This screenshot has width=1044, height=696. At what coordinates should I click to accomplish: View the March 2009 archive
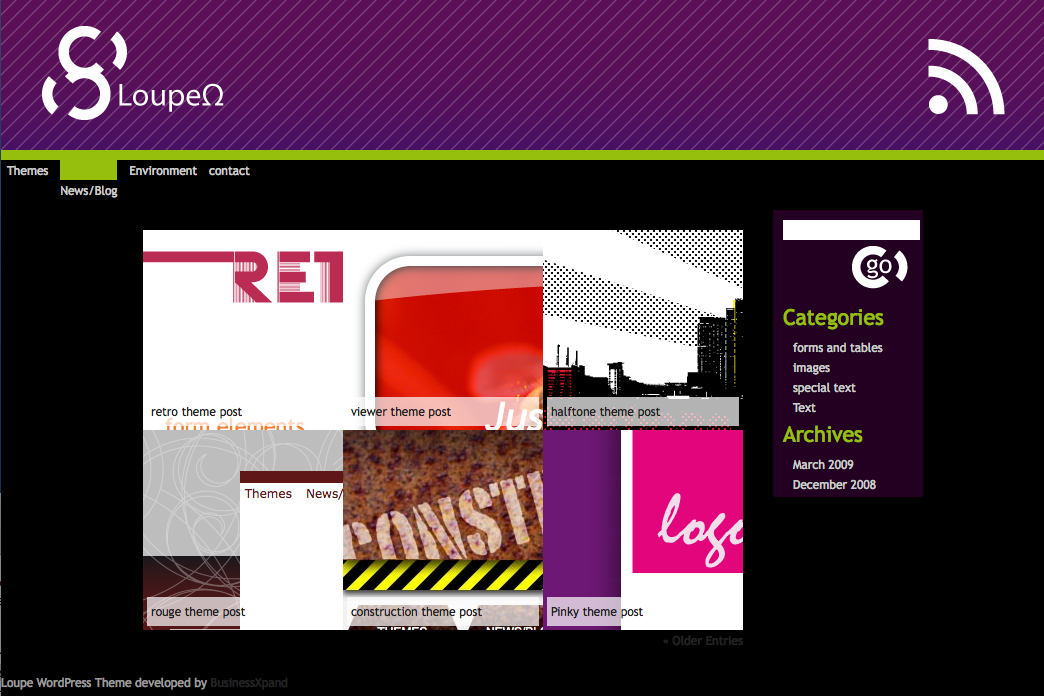coord(823,465)
